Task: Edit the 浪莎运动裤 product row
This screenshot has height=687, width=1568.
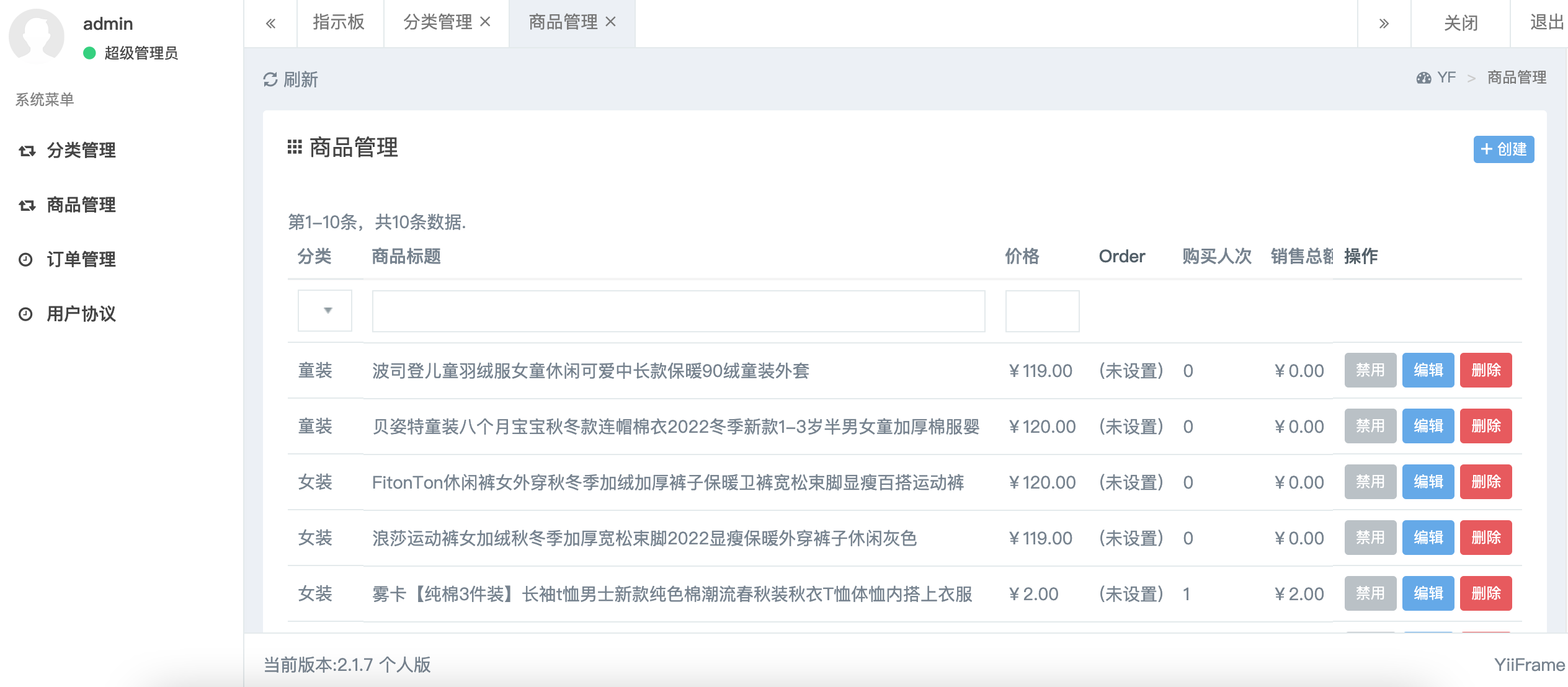Action: coord(1428,538)
